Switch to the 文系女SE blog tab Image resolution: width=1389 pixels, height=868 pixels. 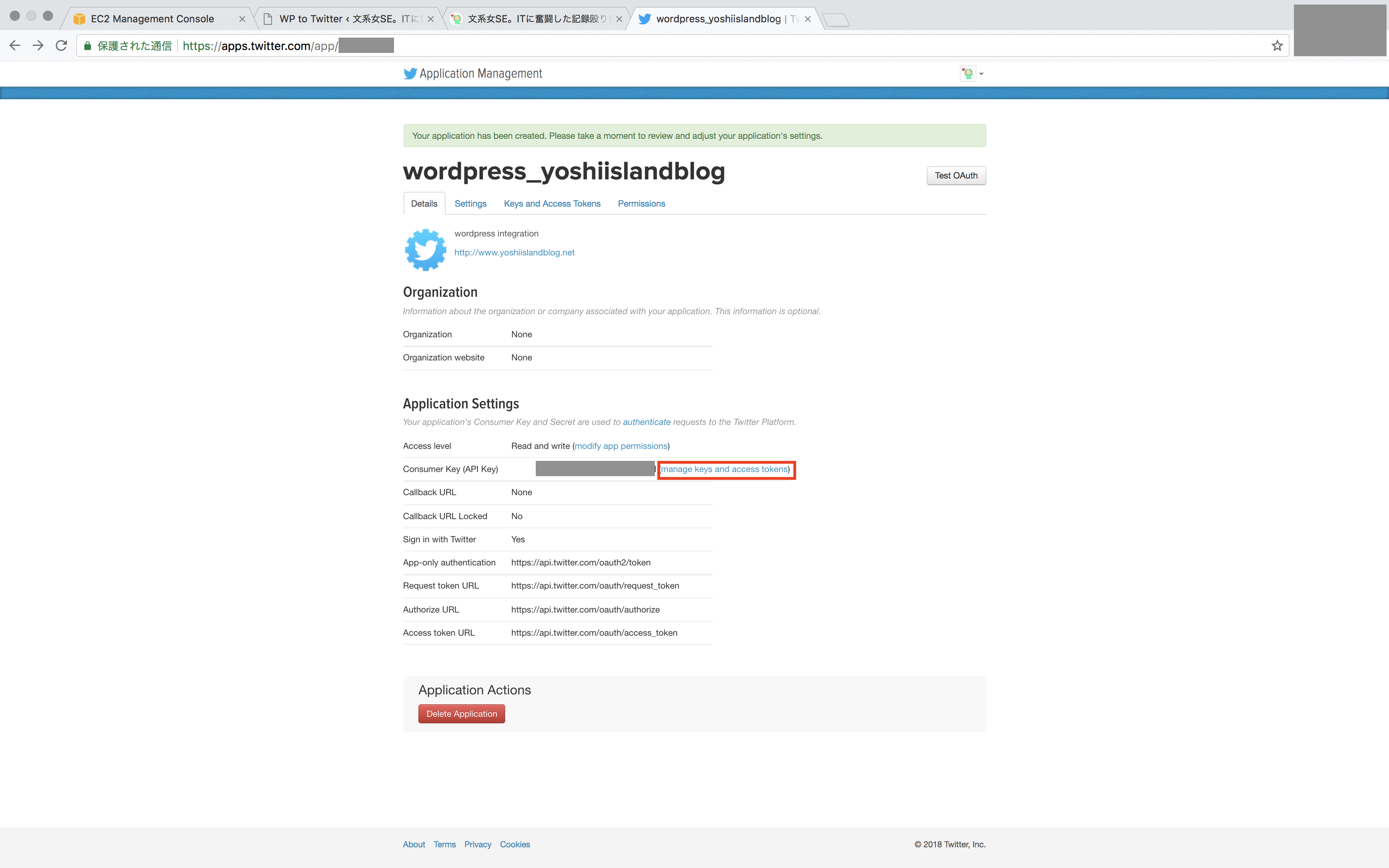(537, 19)
